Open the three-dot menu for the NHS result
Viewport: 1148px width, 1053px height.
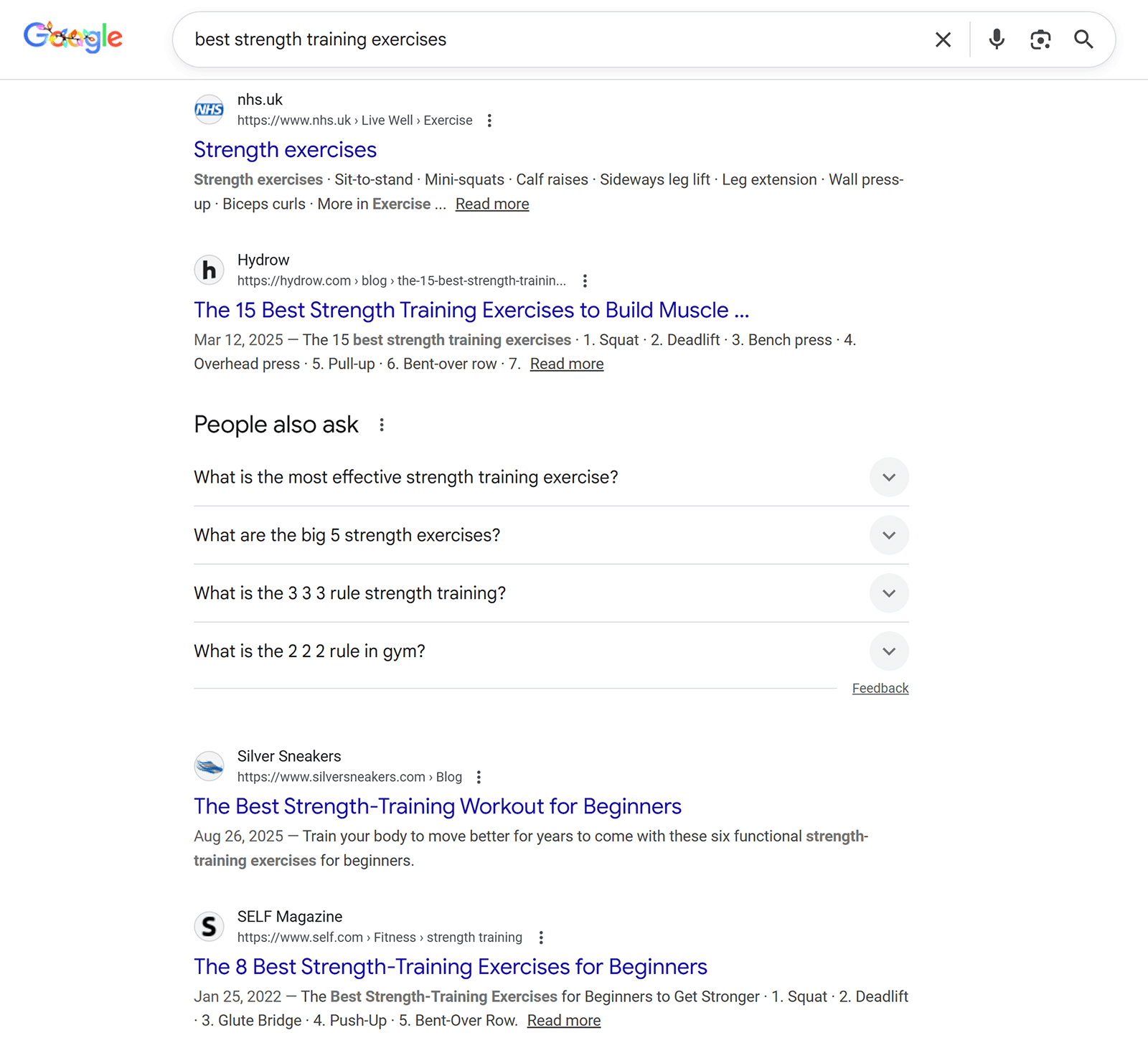(x=489, y=121)
